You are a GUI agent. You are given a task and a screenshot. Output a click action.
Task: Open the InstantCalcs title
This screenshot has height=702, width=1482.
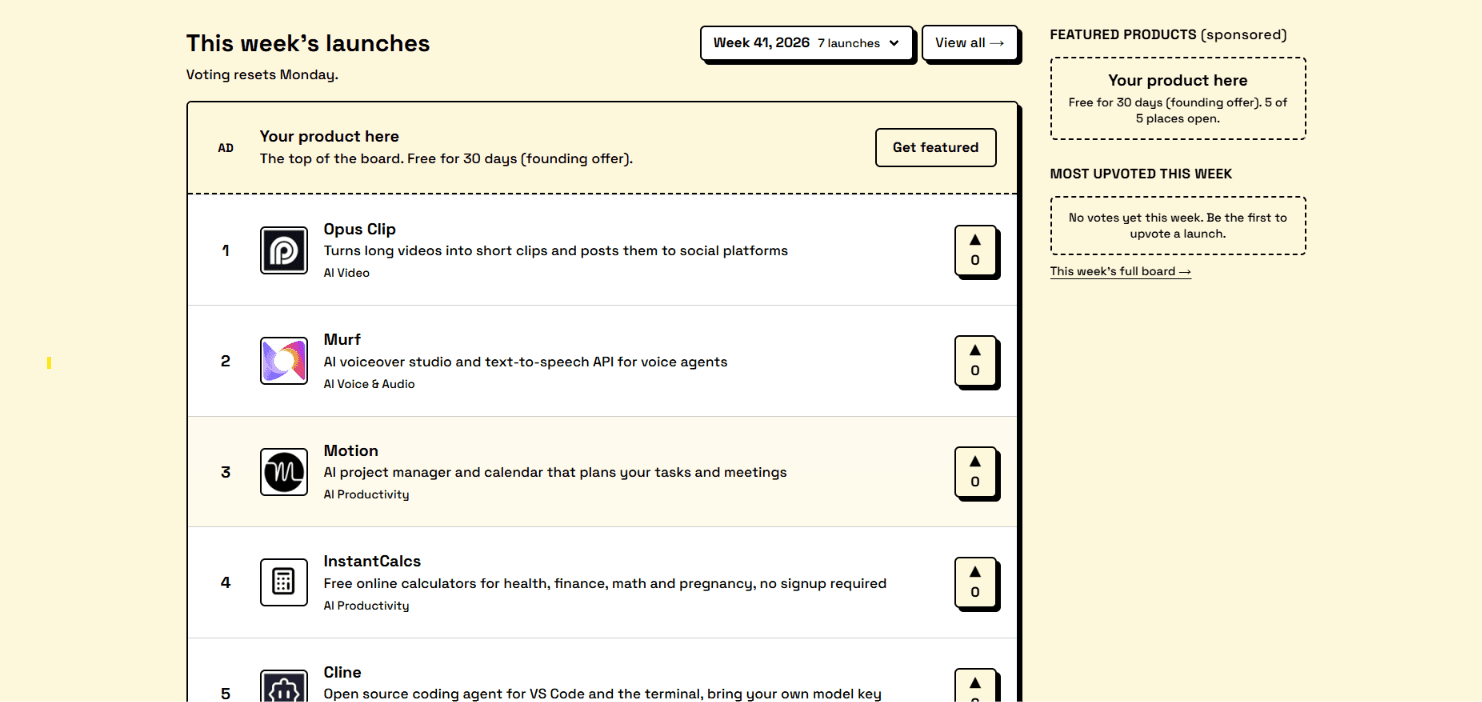[372, 561]
